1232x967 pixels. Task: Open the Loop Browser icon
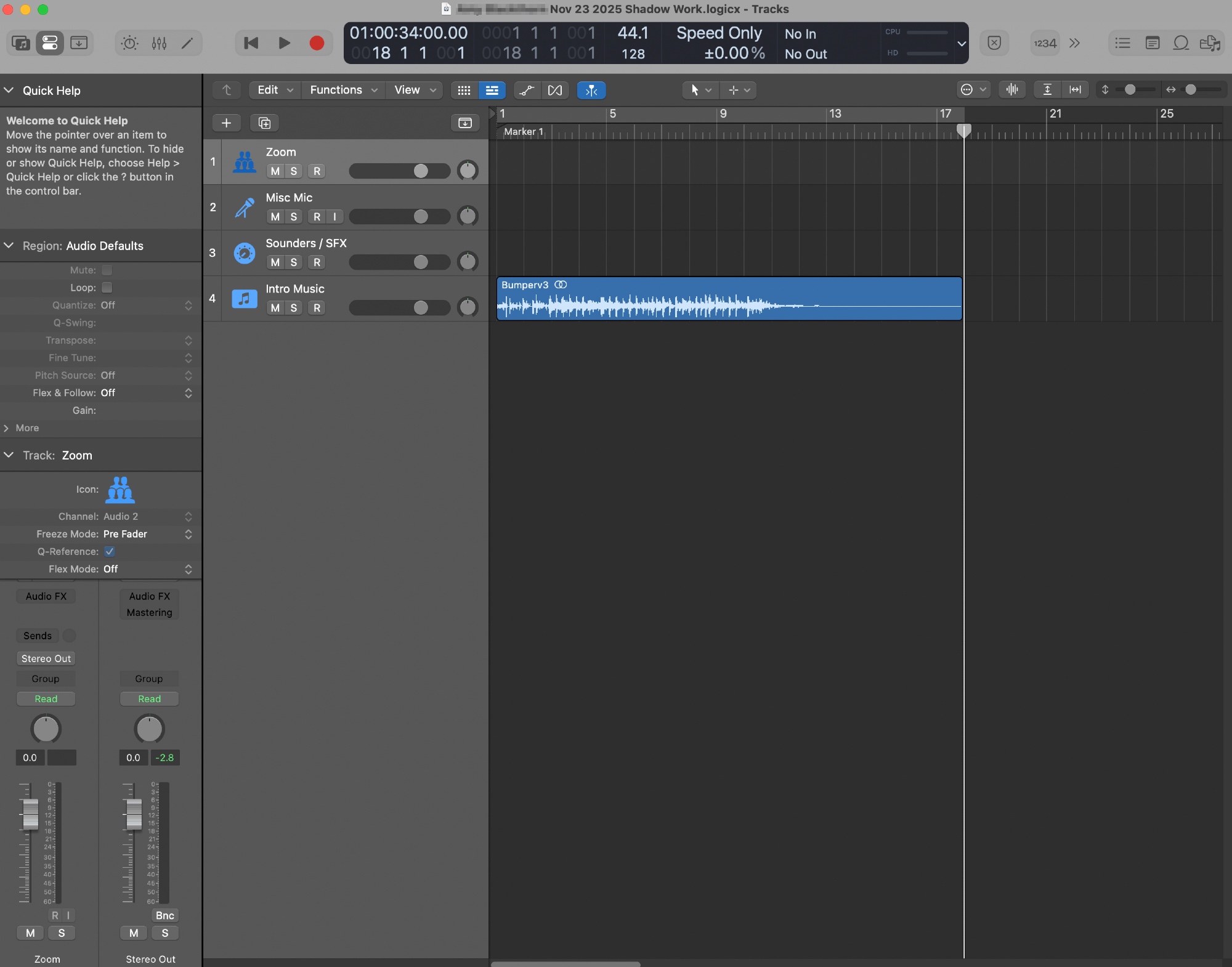[1180, 43]
